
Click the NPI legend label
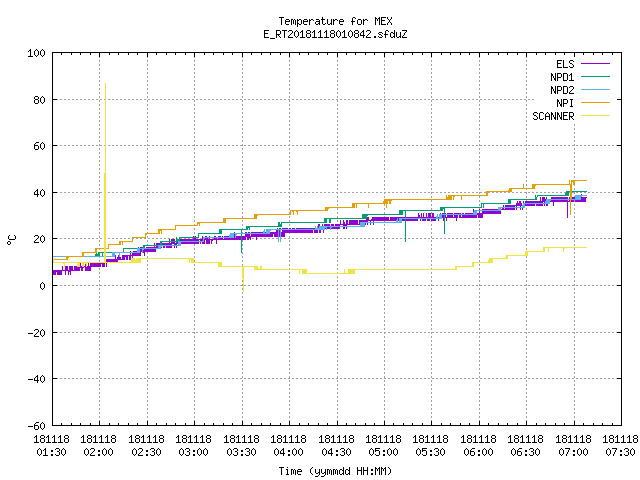pyautogui.click(x=565, y=103)
